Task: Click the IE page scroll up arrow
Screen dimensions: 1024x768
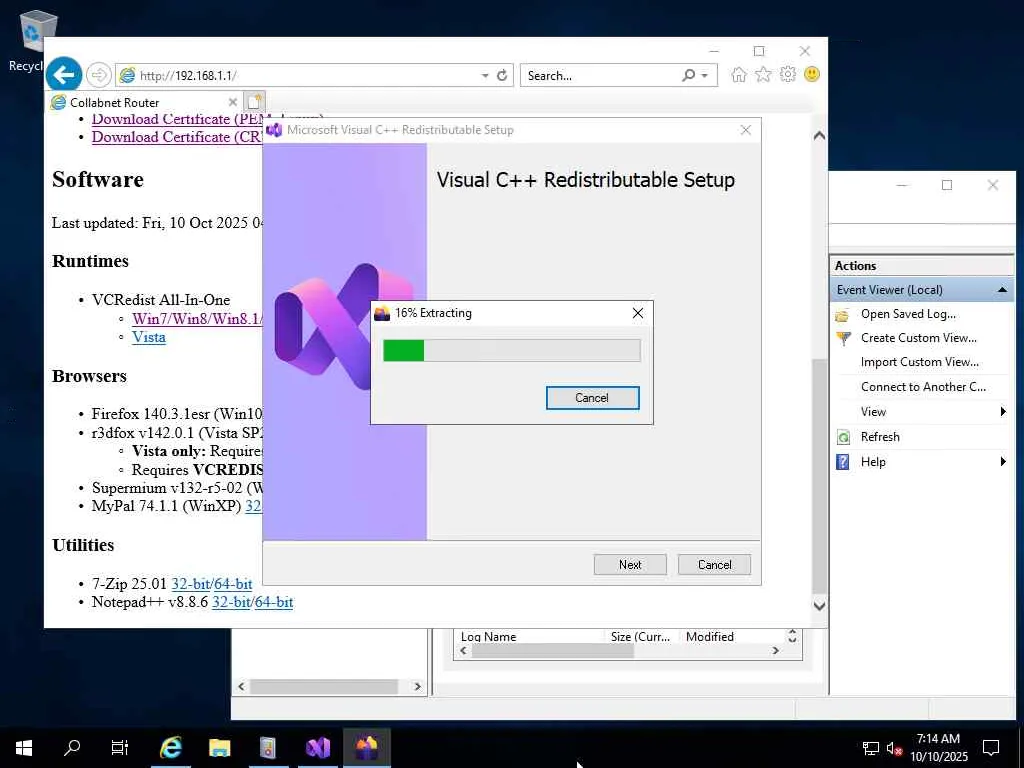Action: point(819,136)
